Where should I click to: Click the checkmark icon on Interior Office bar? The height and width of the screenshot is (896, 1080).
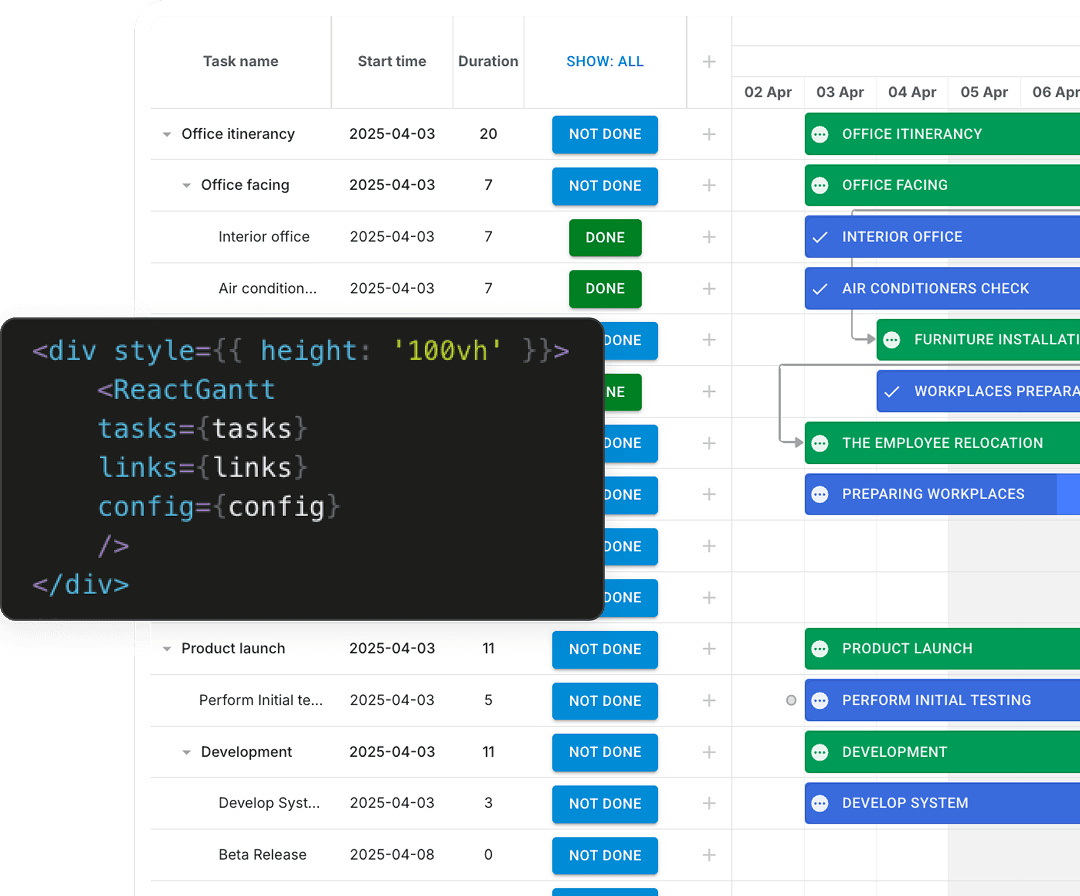(x=820, y=237)
